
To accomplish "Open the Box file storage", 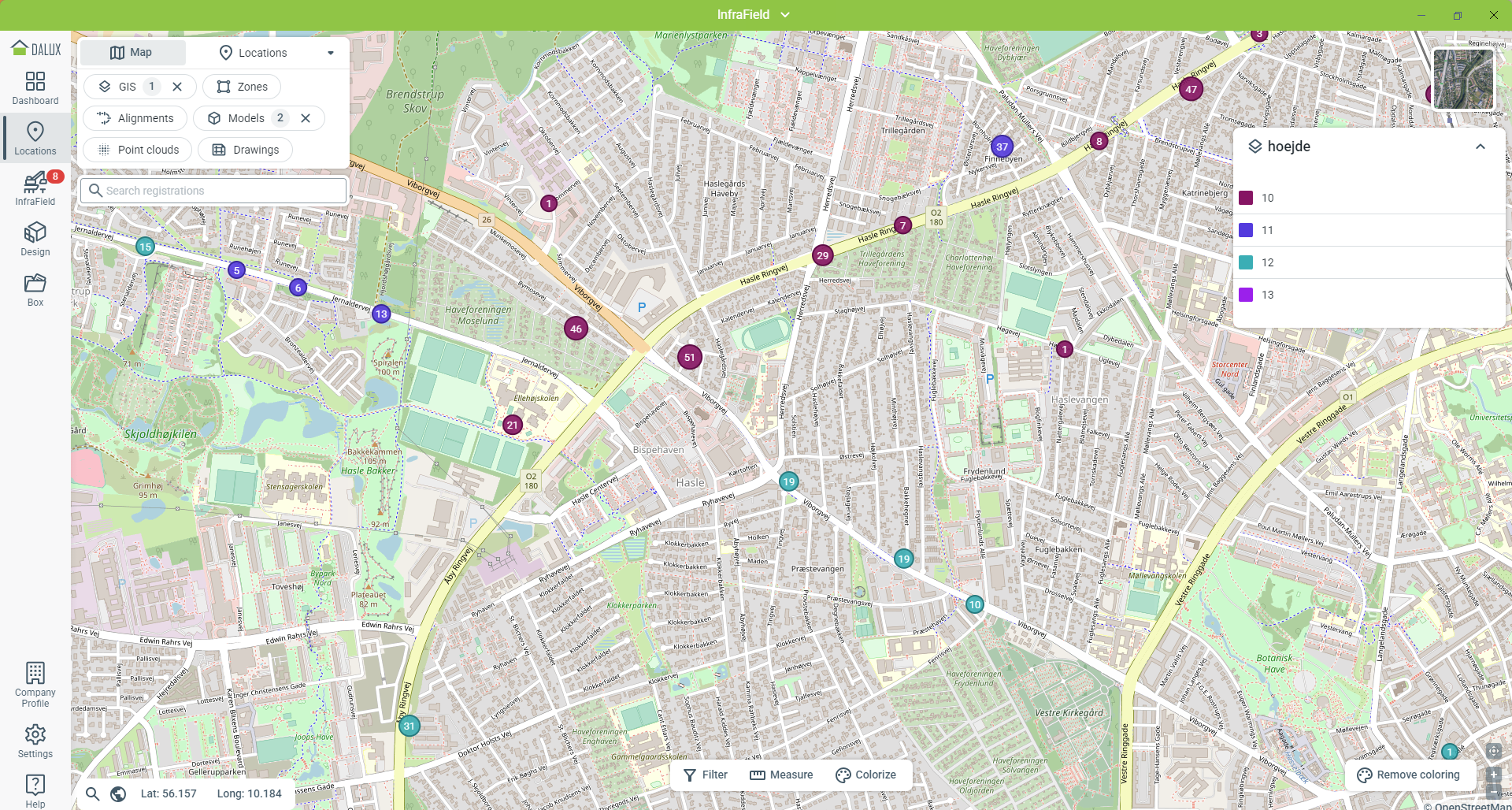I will pos(35,290).
